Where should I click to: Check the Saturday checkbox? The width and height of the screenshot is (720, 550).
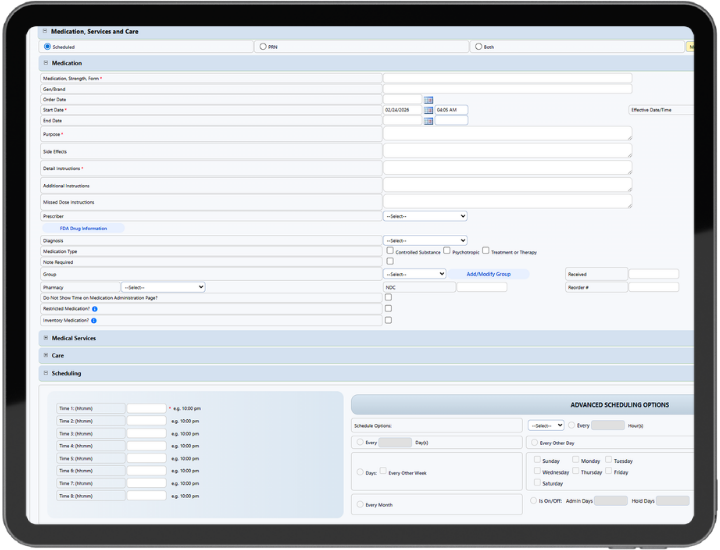pos(537,483)
